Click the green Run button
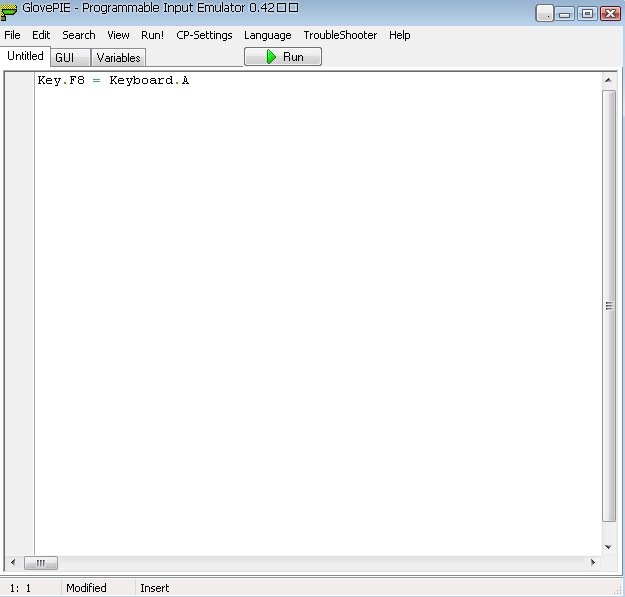The width and height of the screenshot is (625, 597). coord(283,57)
